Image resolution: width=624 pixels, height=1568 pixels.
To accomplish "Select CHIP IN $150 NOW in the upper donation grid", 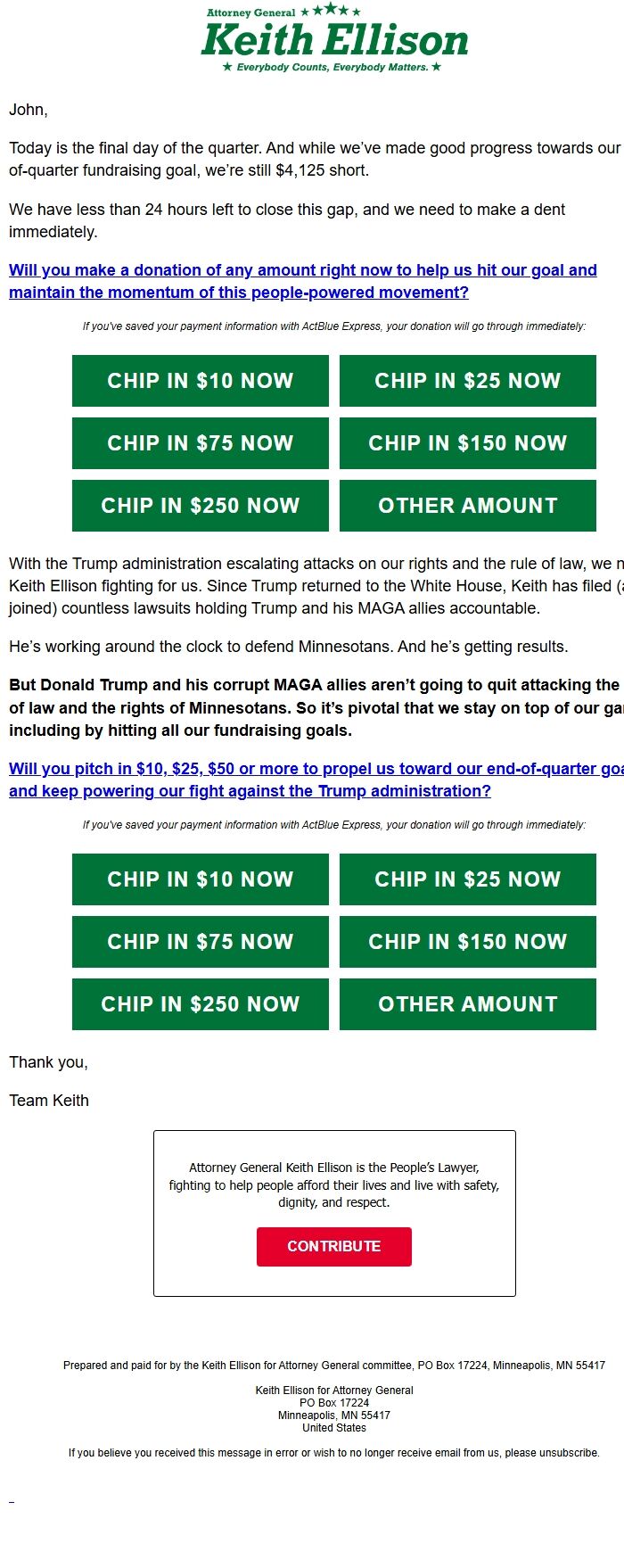I will tap(467, 443).
